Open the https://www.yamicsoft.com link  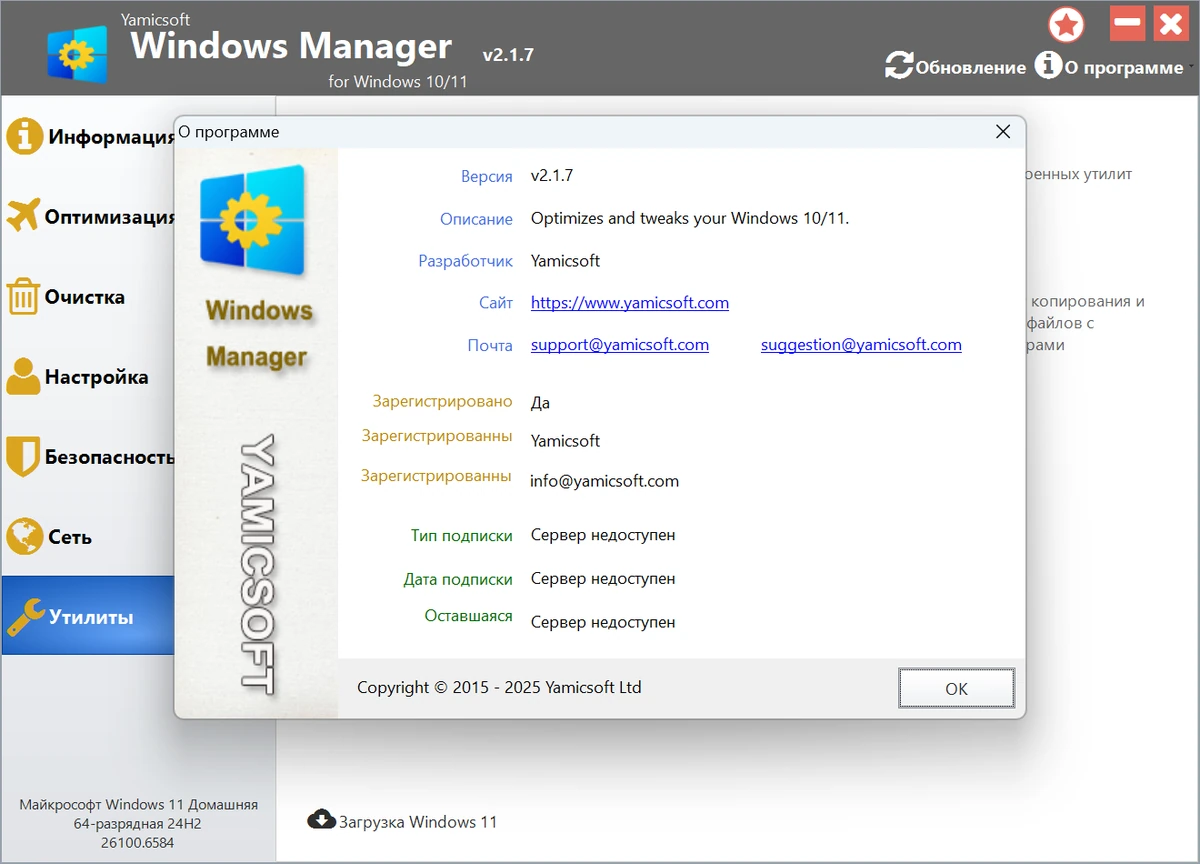pyautogui.click(x=630, y=302)
